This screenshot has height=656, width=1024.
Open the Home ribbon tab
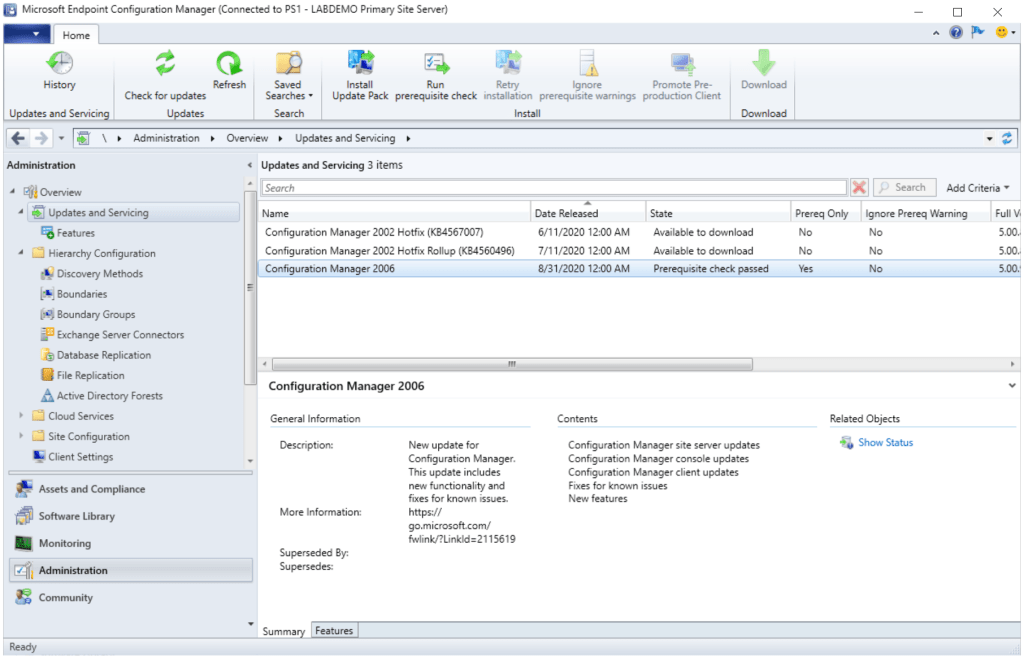coord(76,35)
